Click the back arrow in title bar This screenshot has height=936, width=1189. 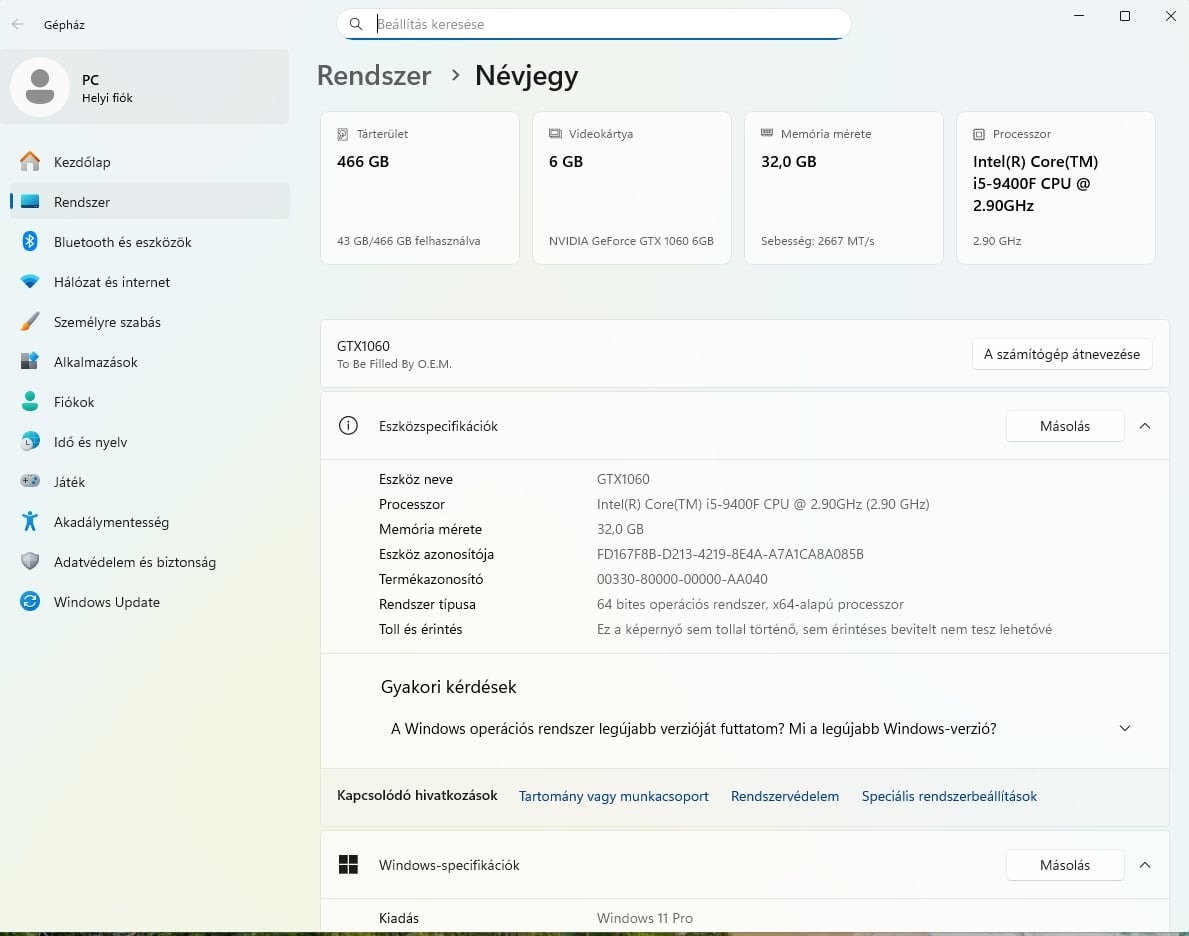point(18,25)
